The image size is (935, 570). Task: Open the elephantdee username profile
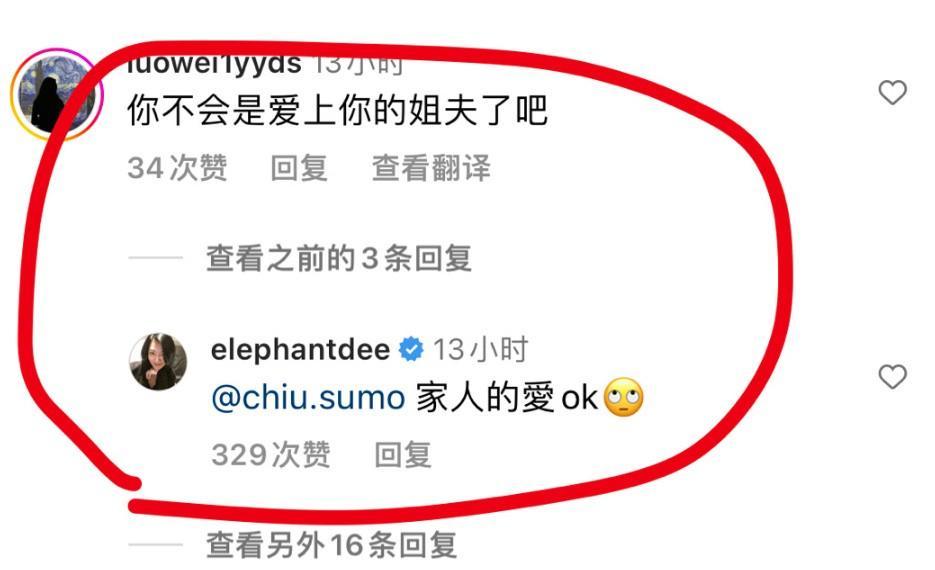coord(300,349)
